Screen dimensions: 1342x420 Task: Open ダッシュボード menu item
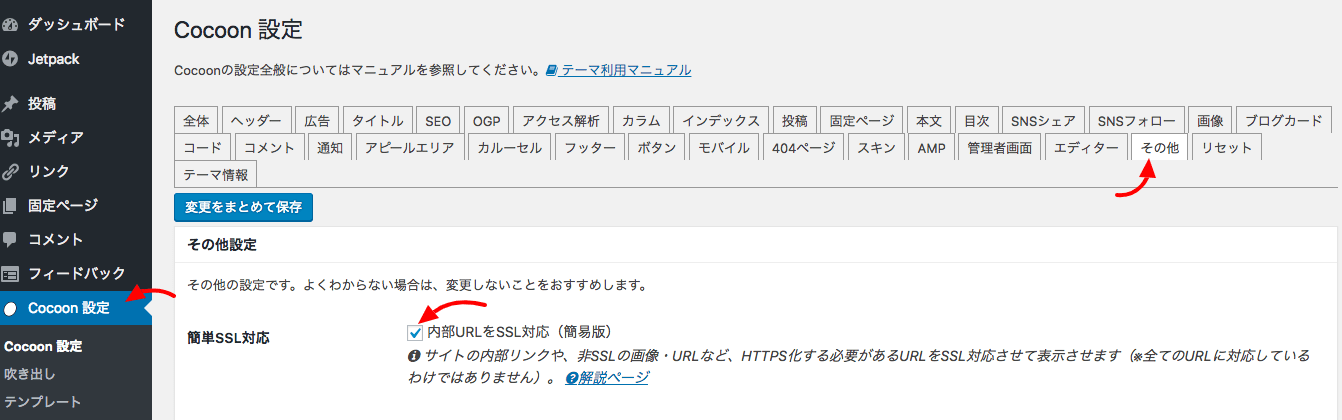click(x=76, y=24)
